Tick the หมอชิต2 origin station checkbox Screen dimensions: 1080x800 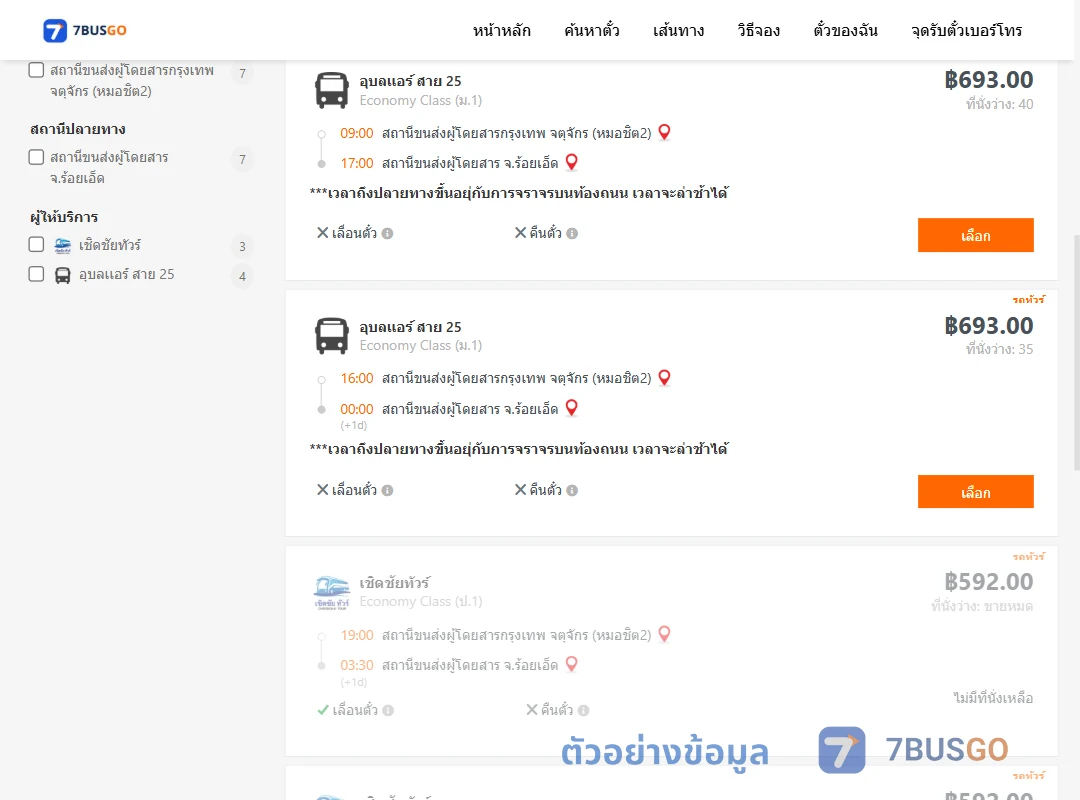37,70
